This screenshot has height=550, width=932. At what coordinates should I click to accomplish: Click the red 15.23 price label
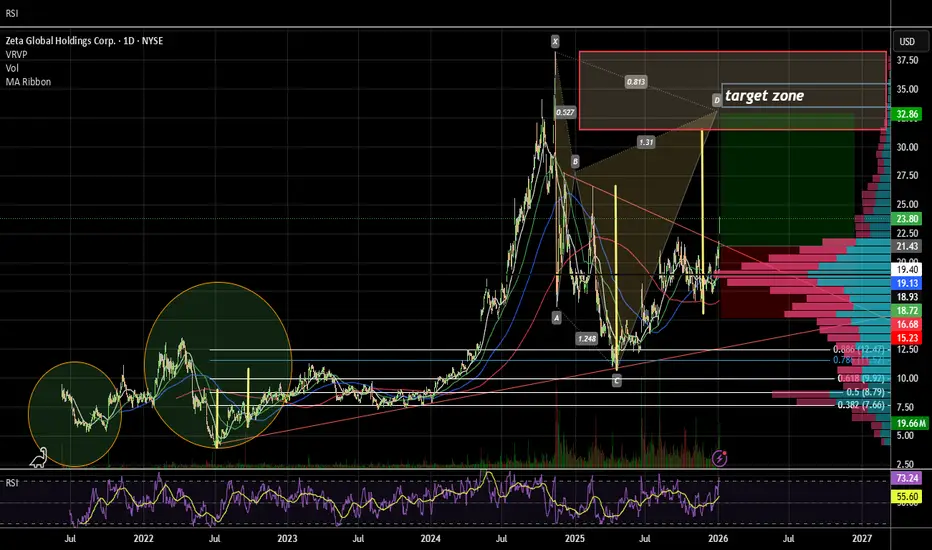tap(907, 338)
